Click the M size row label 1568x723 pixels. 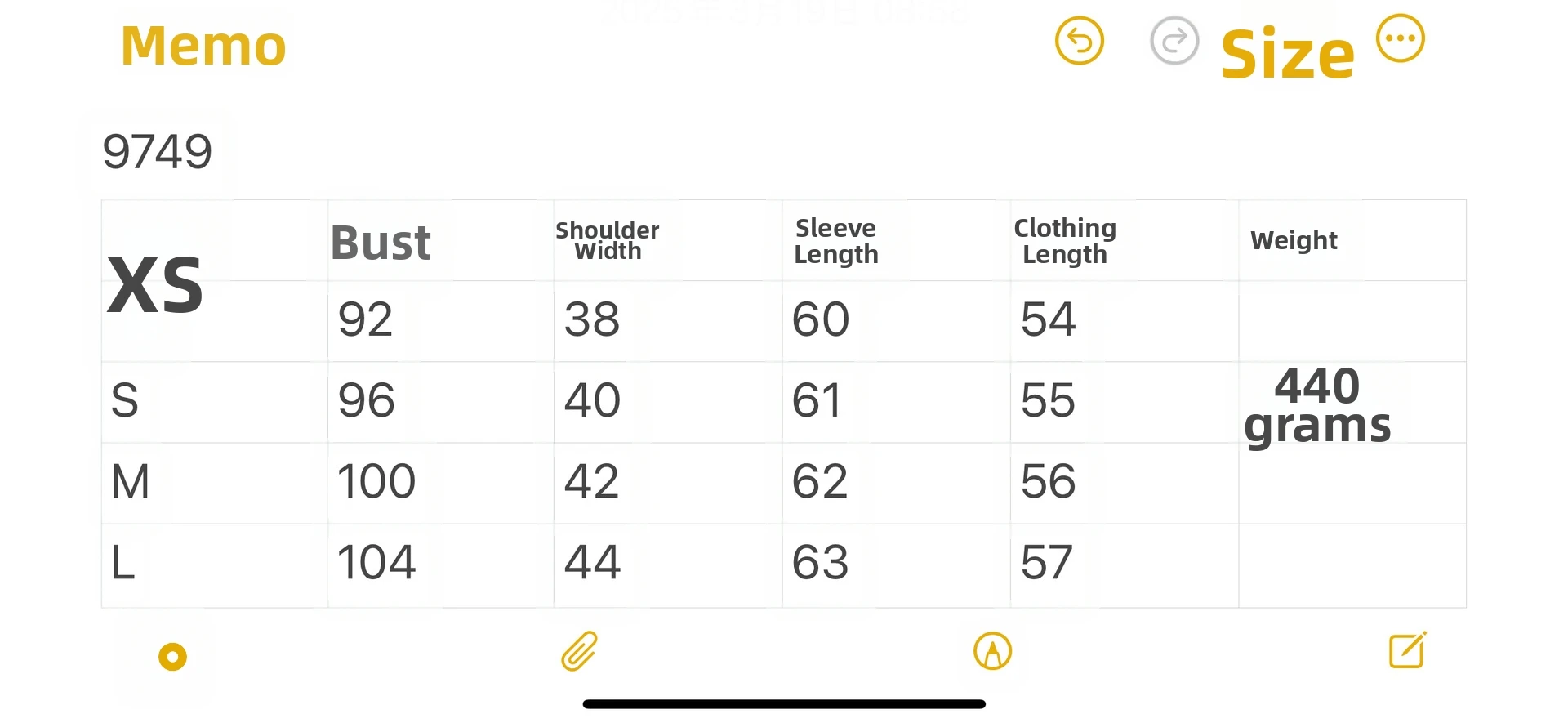pyautogui.click(x=131, y=481)
